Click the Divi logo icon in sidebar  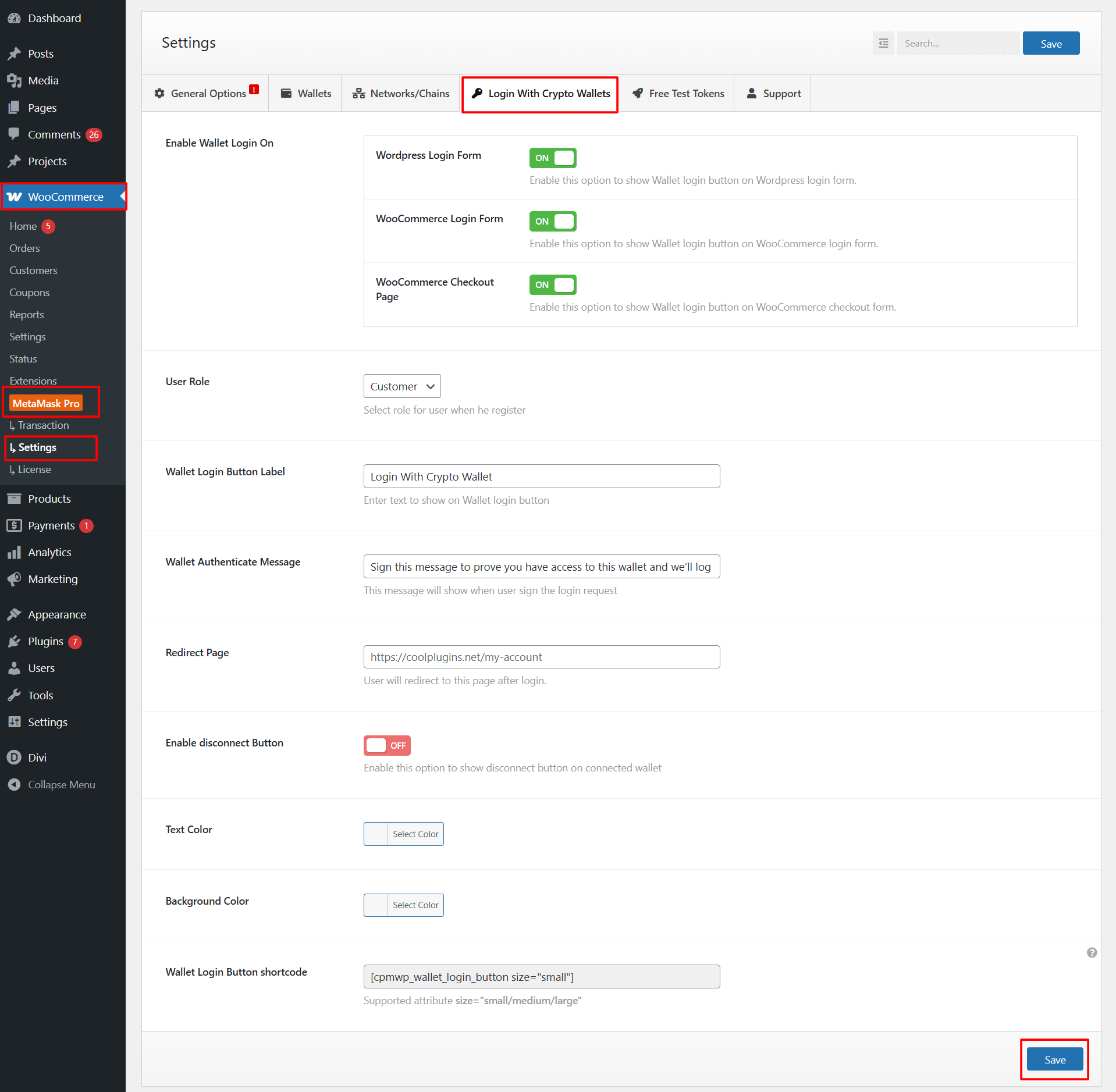tap(14, 757)
